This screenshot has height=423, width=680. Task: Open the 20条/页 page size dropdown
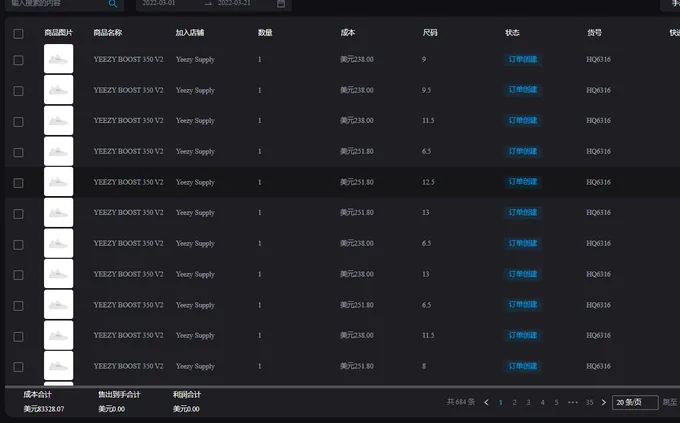point(635,402)
